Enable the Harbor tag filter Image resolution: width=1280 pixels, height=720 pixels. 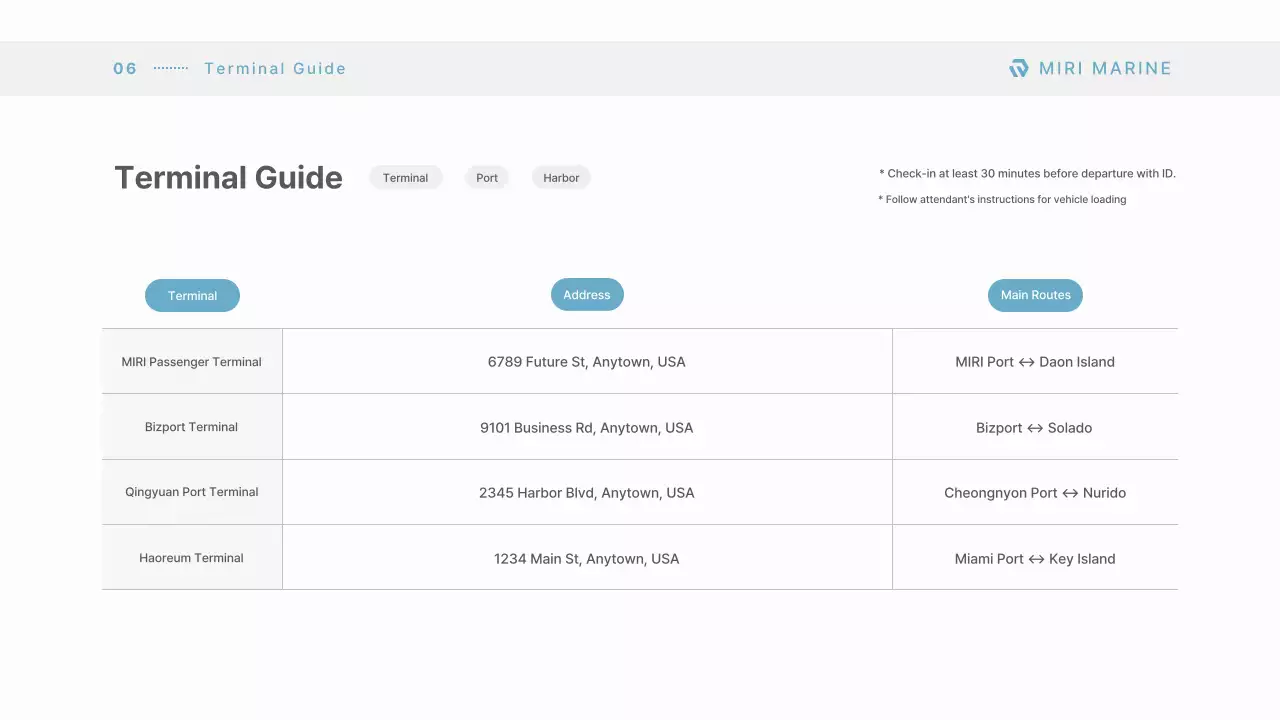[561, 177]
